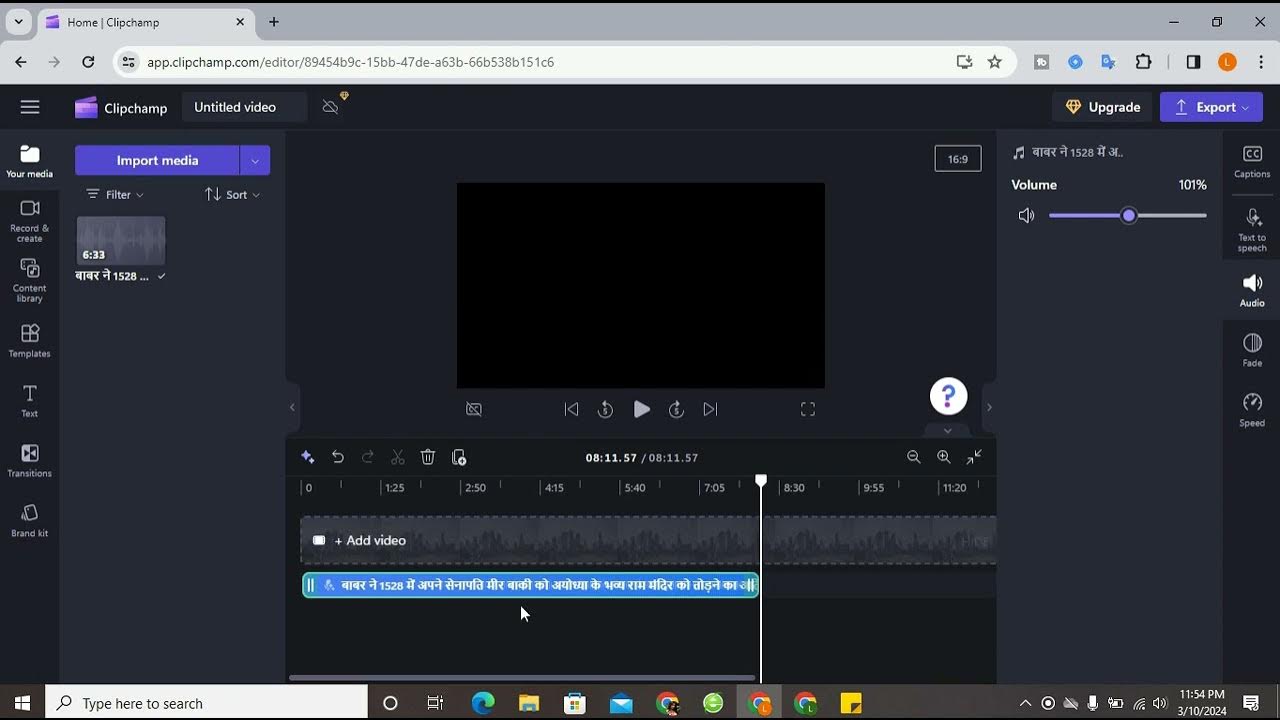1280x720 pixels.
Task: Show hidden system tray icons
Action: click(1025, 703)
